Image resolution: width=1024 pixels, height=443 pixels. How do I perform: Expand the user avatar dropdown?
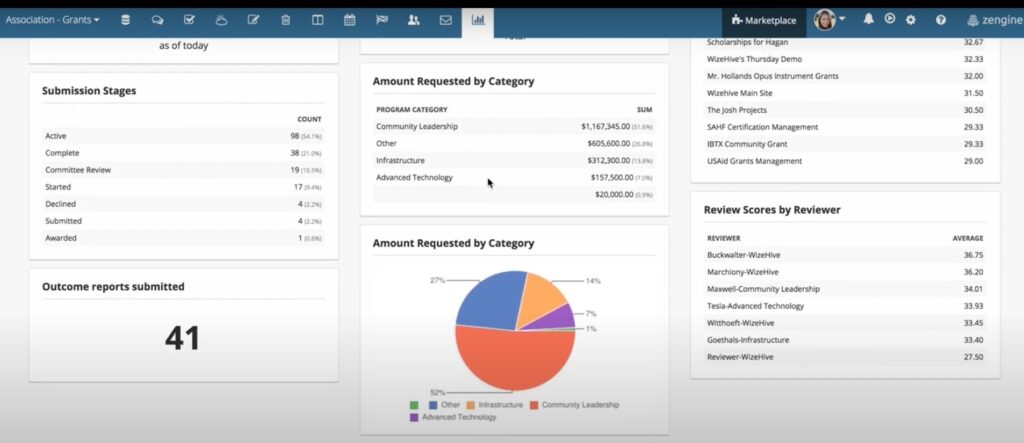pyautogui.click(x=829, y=20)
